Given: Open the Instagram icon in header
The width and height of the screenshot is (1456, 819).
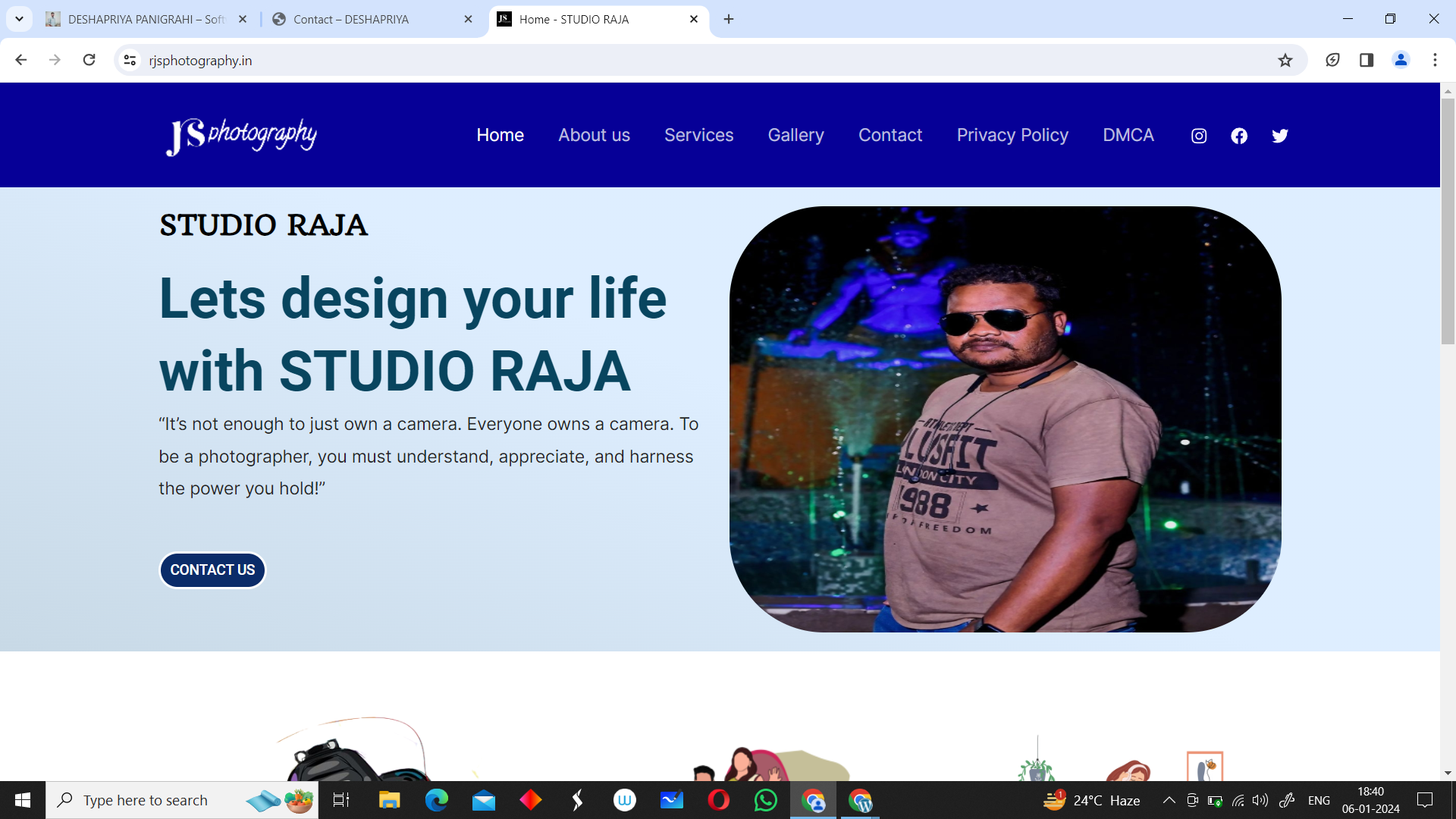Looking at the screenshot, I should pyautogui.click(x=1199, y=136).
